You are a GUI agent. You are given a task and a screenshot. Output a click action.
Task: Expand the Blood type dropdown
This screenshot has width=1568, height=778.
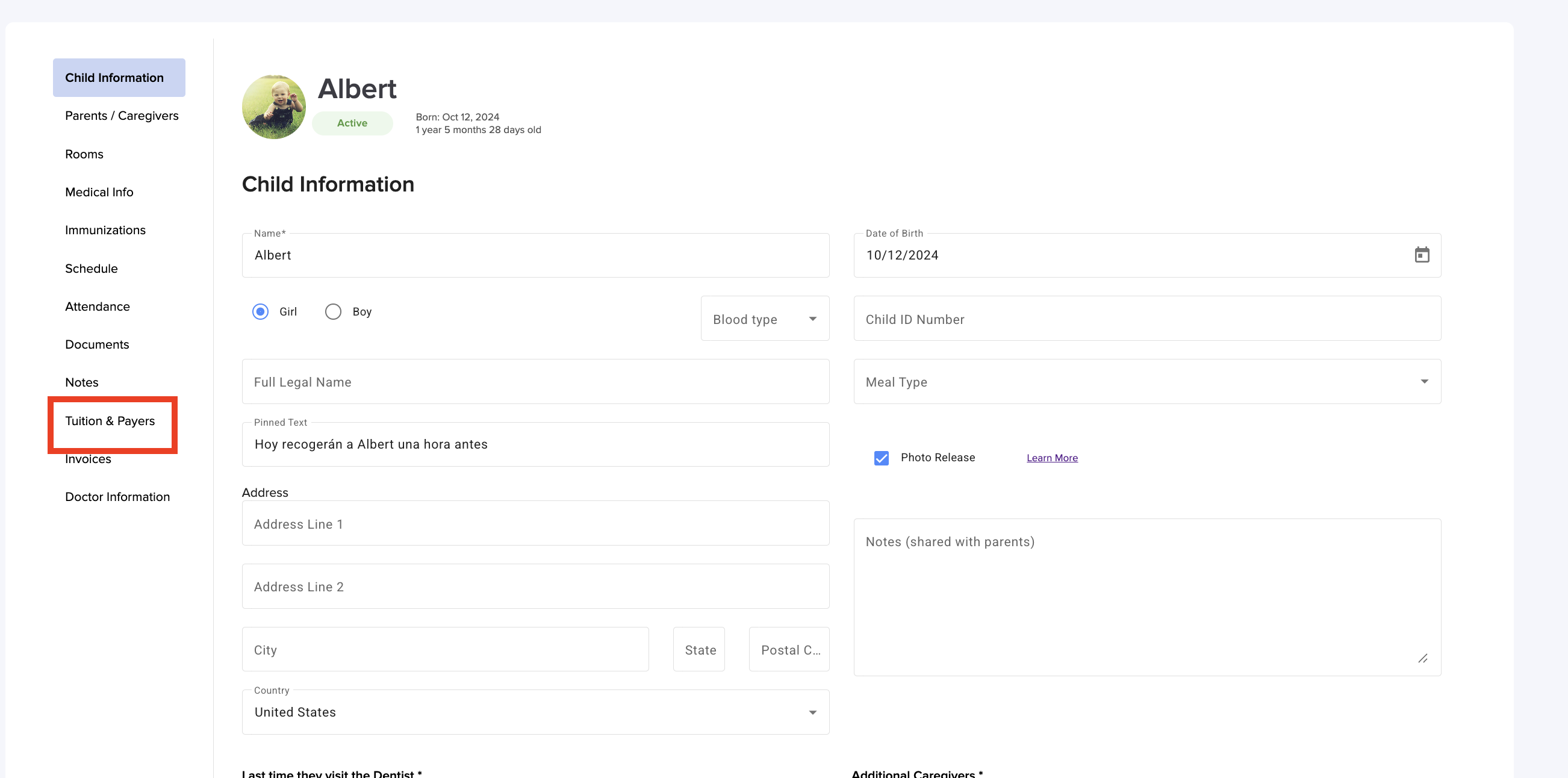click(x=765, y=319)
